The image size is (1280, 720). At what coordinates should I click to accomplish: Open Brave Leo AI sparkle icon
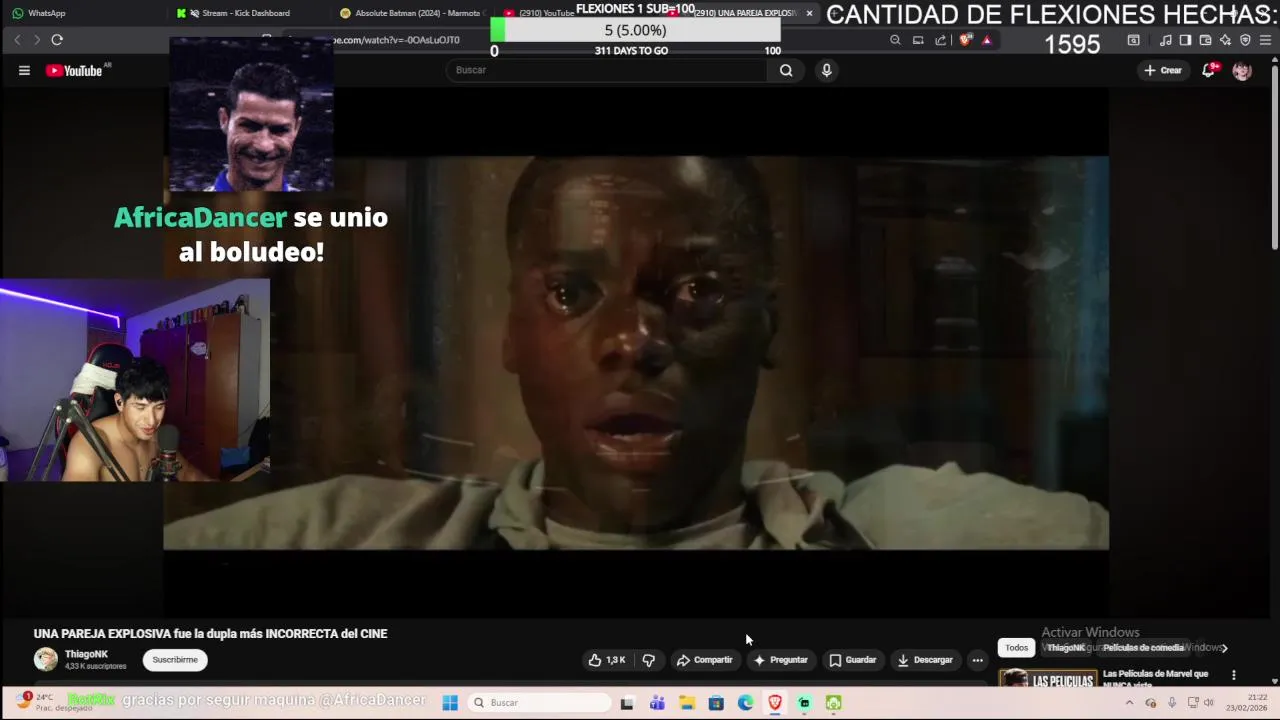pos(1225,40)
